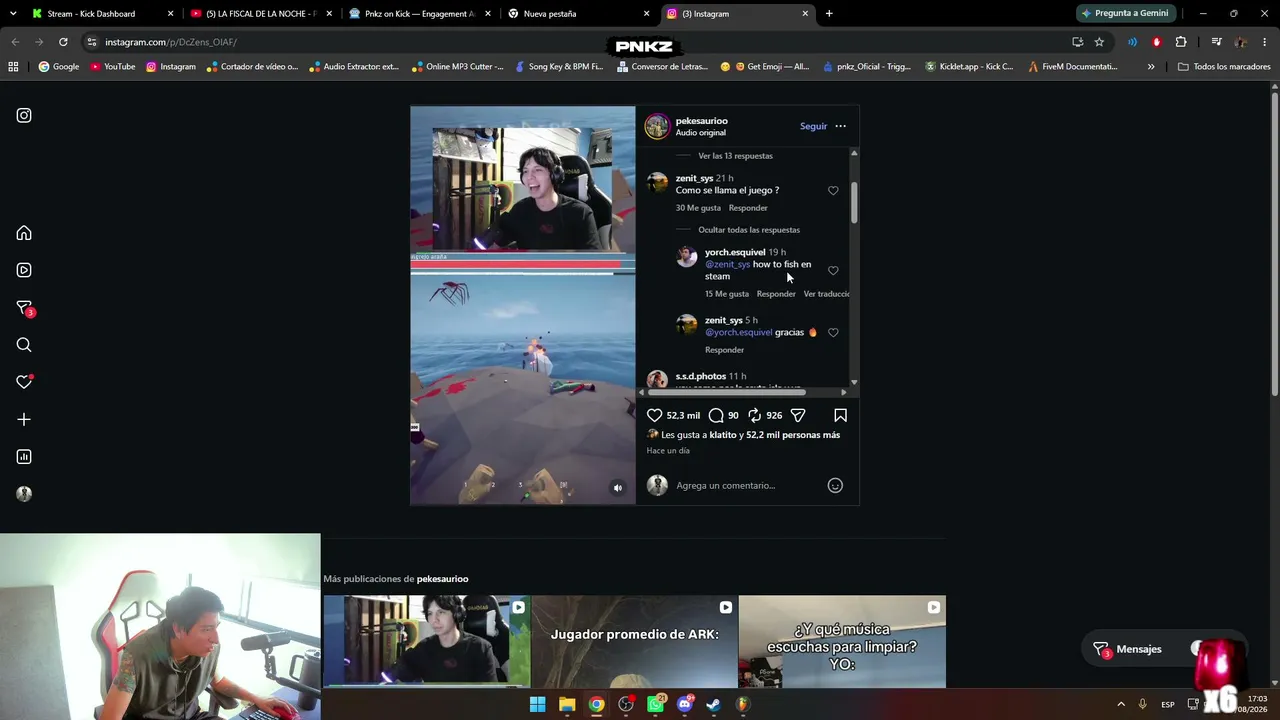The width and height of the screenshot is (1280, 720).
Task: Open profile avatar in the sidebar
Action: [24, 494]
